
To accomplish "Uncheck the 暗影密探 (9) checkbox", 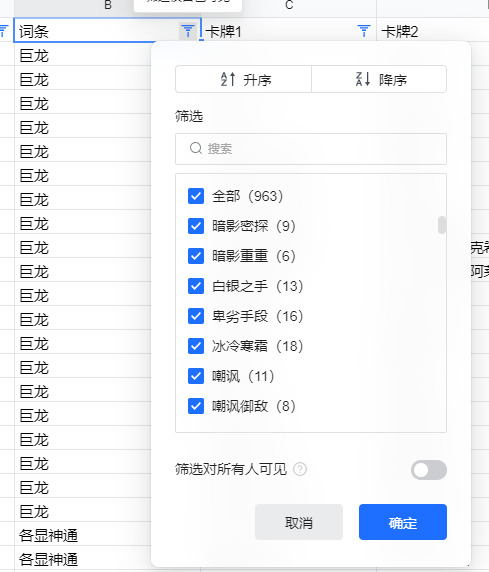I will tap(196, 226).
